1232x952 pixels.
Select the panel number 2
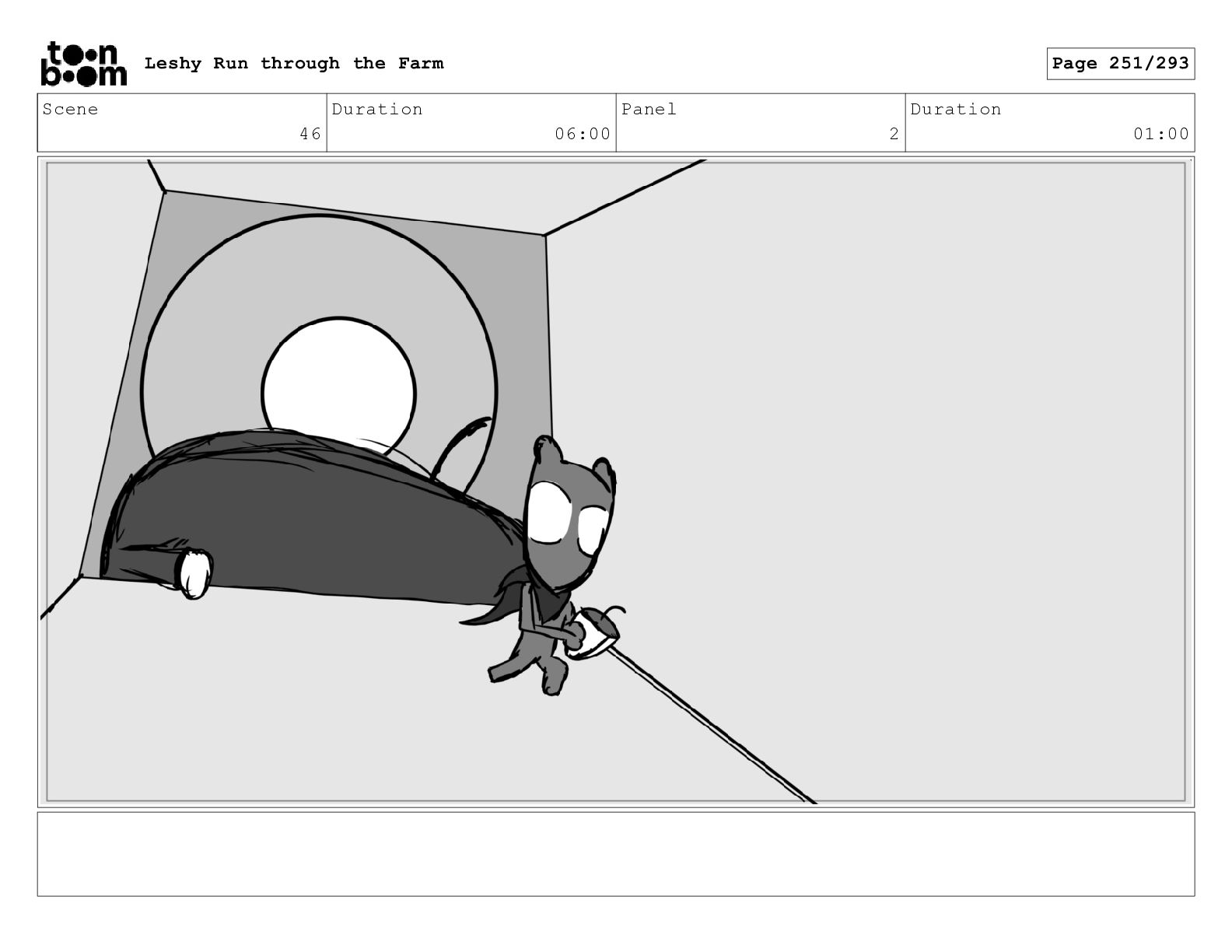coord(894,134)
